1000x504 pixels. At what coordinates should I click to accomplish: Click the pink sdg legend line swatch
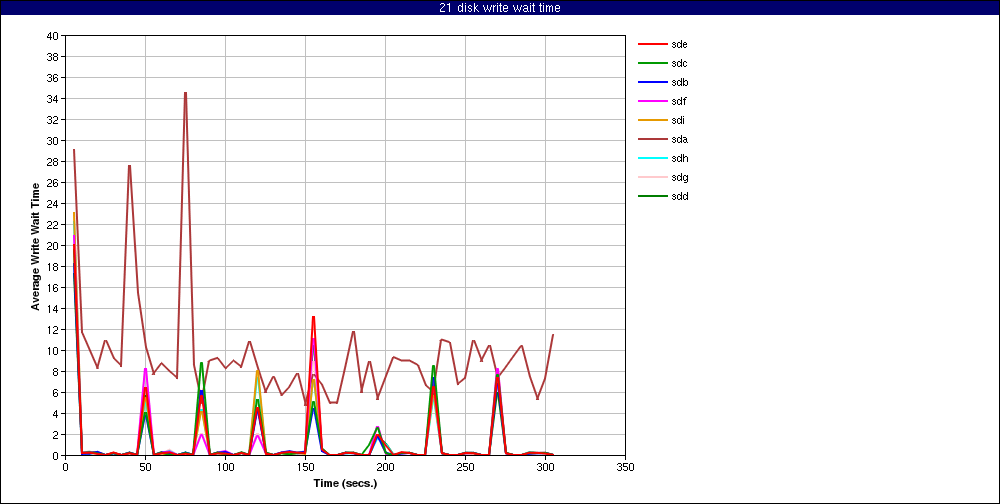tap(652, 177)
